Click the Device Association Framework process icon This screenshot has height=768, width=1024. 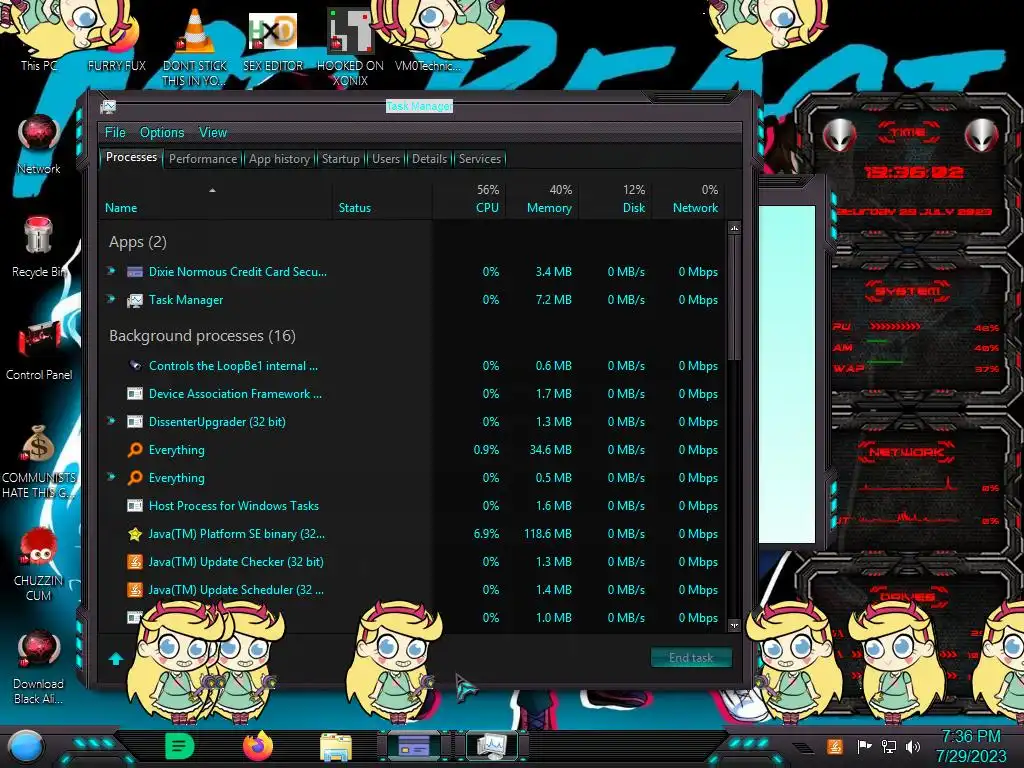[135, 394]
